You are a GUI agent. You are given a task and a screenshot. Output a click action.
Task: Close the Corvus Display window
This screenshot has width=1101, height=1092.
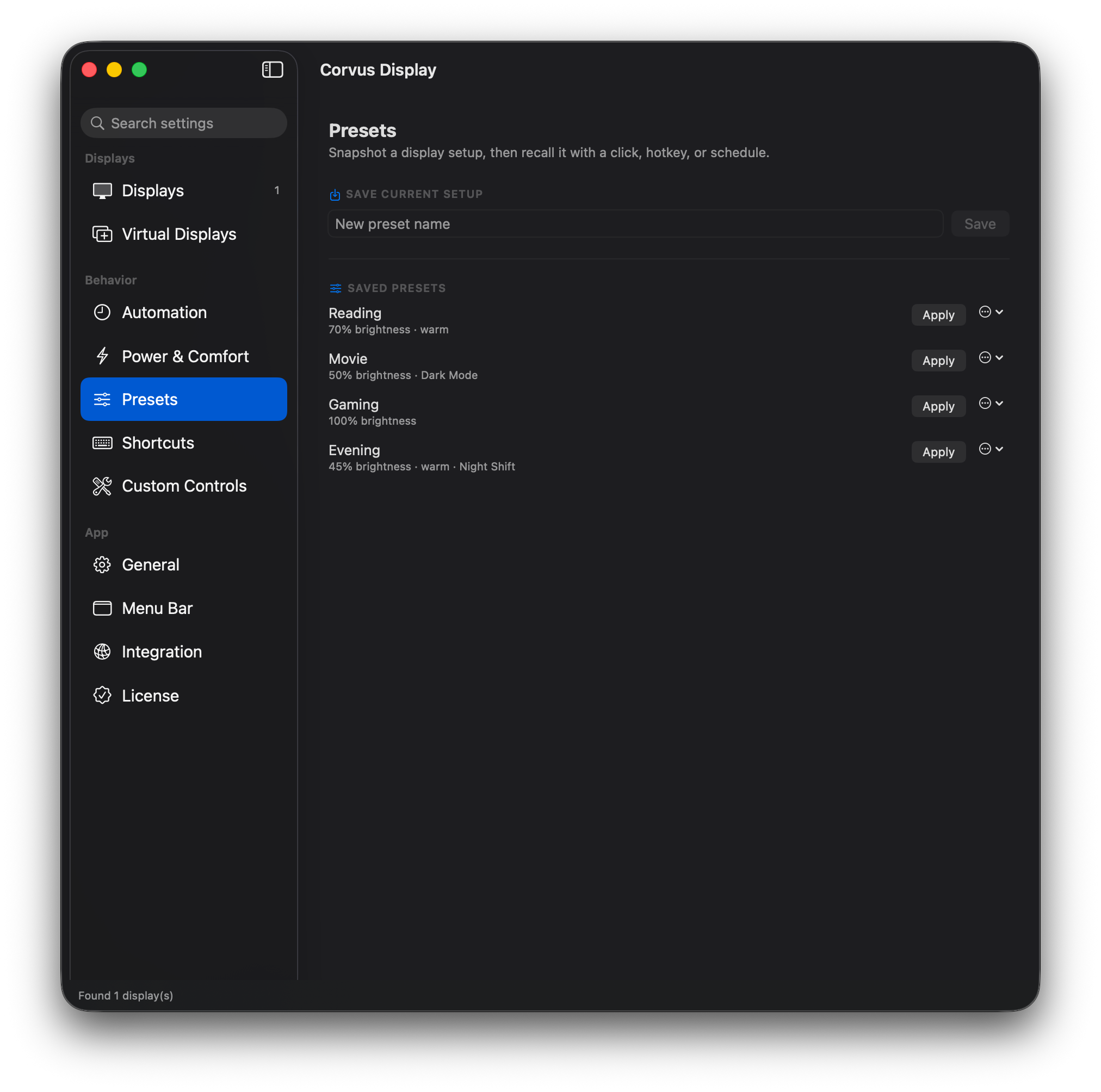89,70
